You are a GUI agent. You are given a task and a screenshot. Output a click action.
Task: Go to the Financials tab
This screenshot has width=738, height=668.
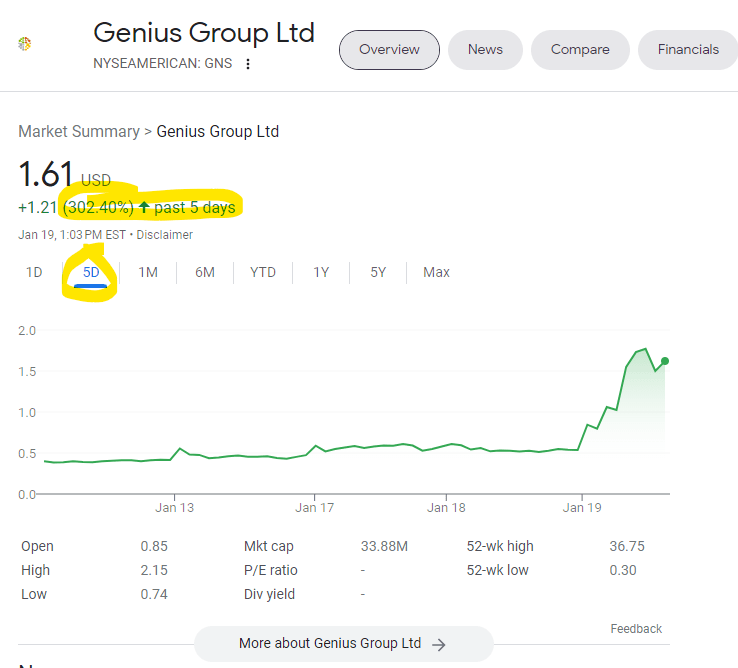tap(688, 49)
